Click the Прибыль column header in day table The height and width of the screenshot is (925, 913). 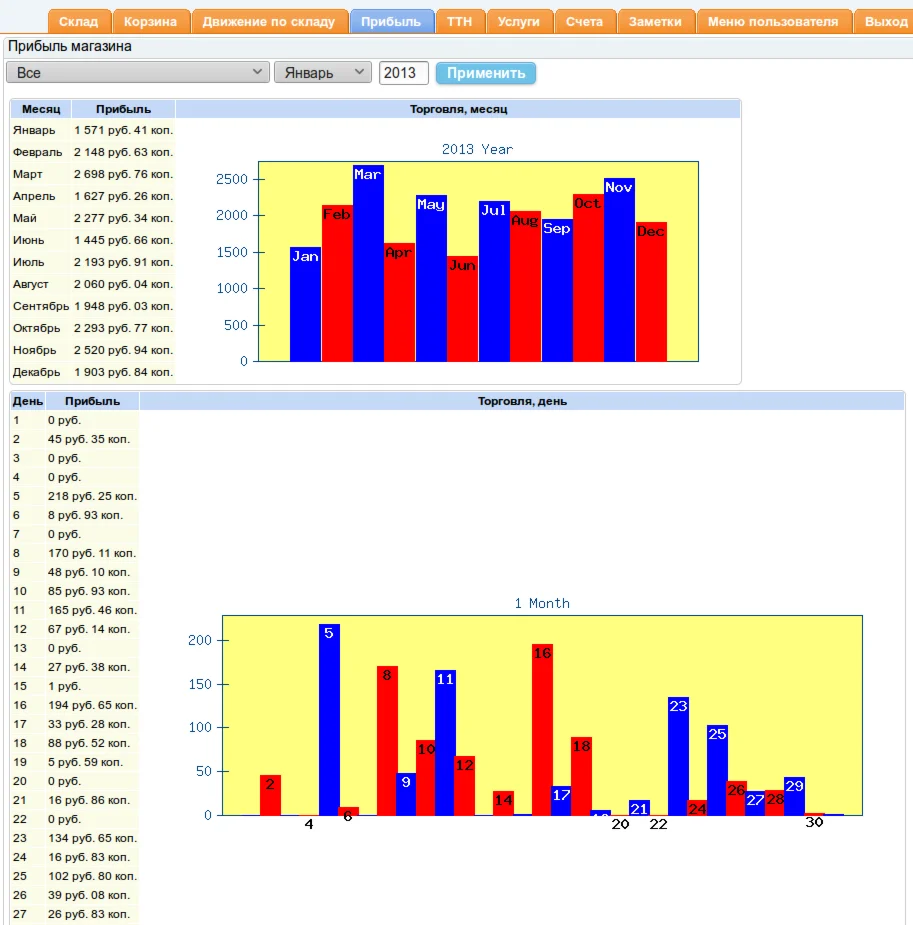coord(92,401)
